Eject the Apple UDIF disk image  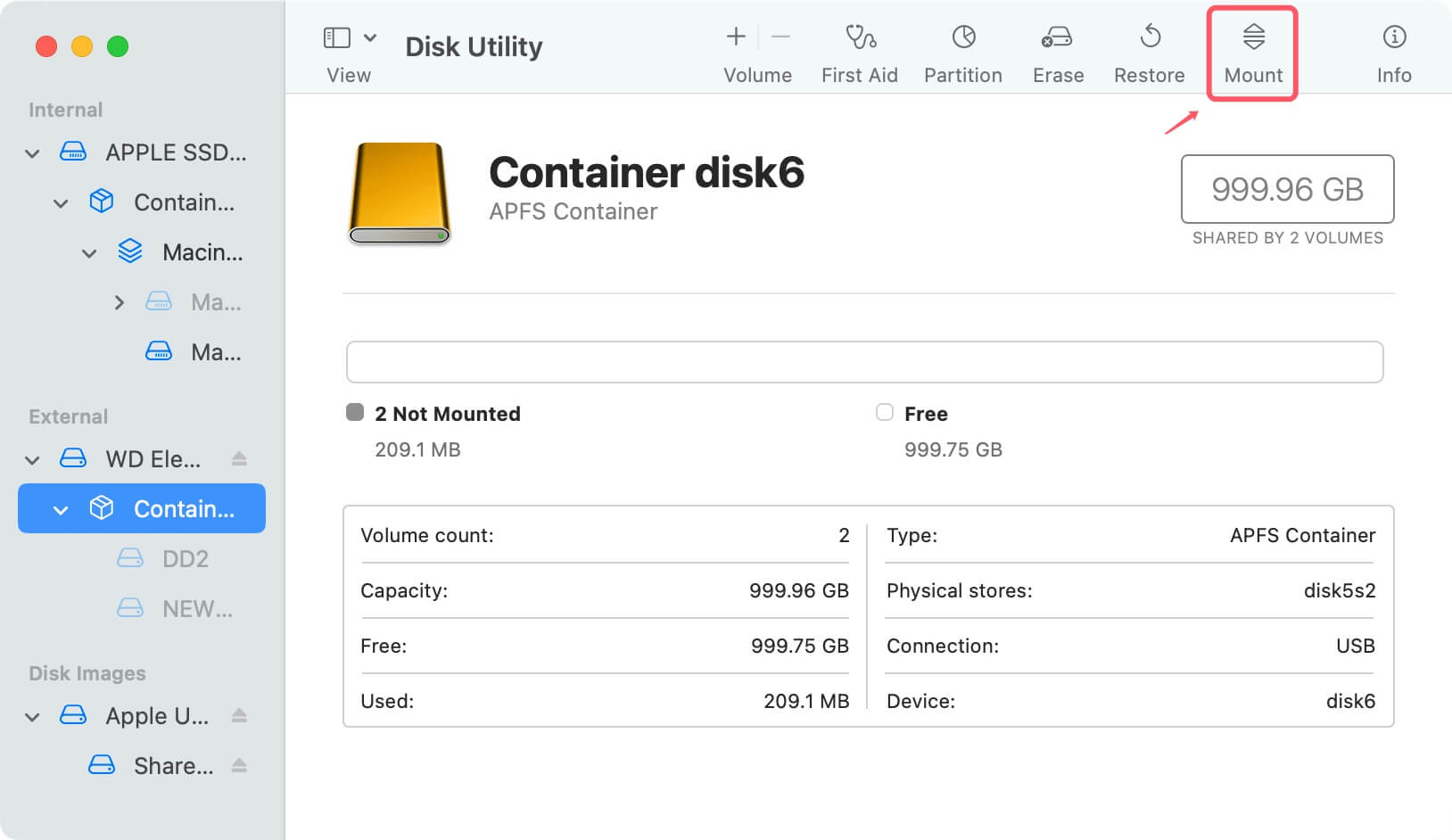coord(239,715)
